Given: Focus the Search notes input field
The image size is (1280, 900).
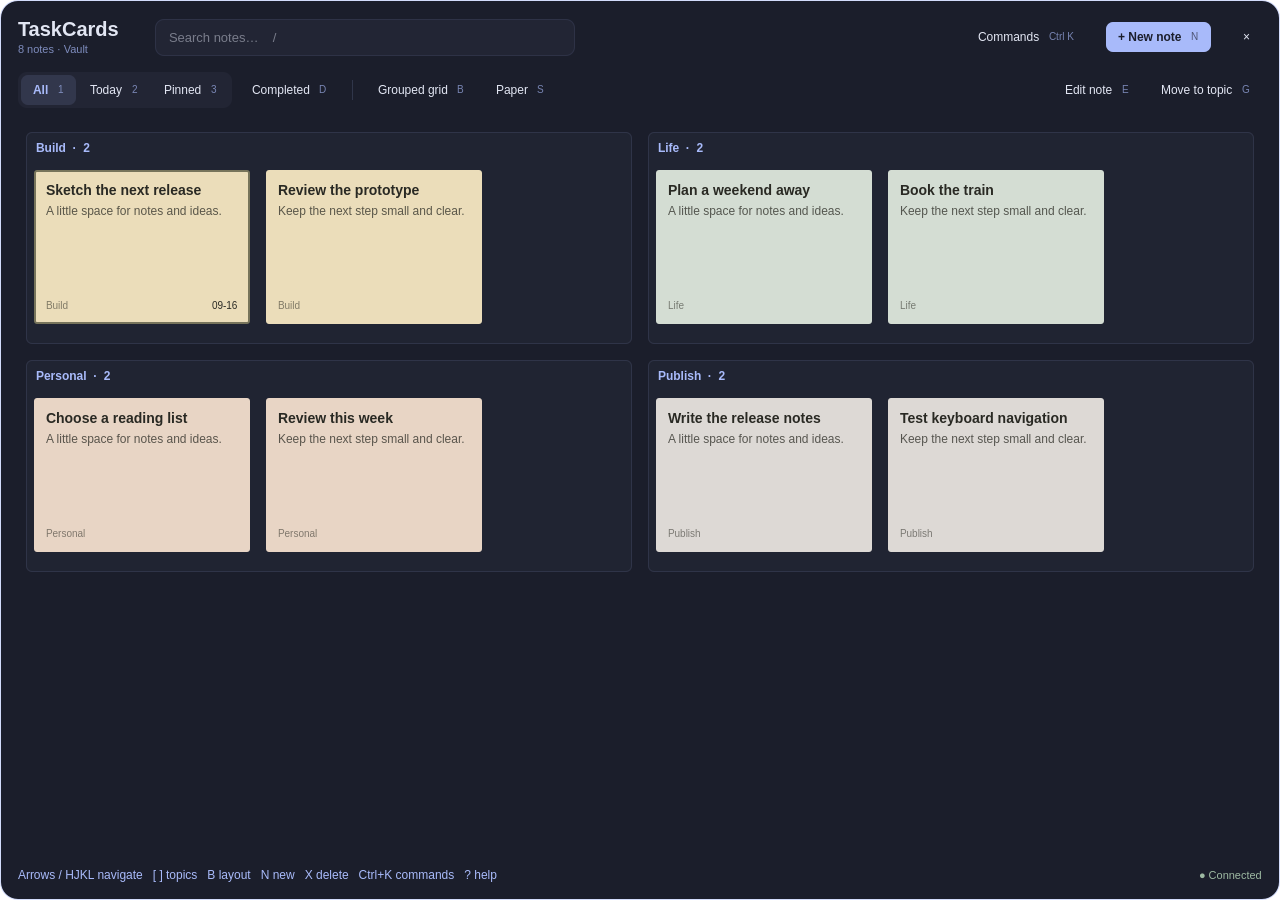Looking at the screenshot, I should 365,38.
